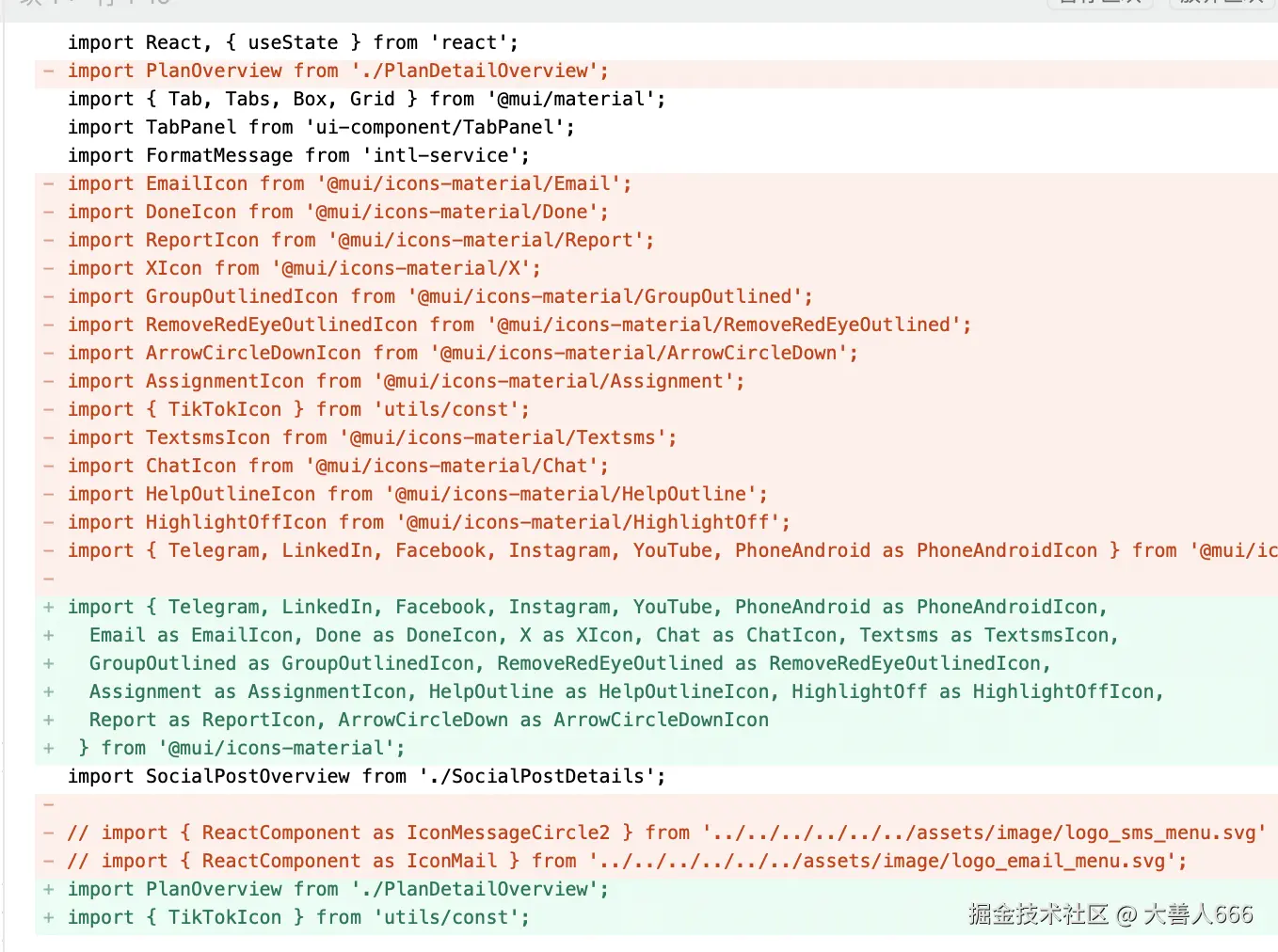Click plus marker on added TikTokIcon import
This screenshot has width=1278, height=952.
point(48,917)
